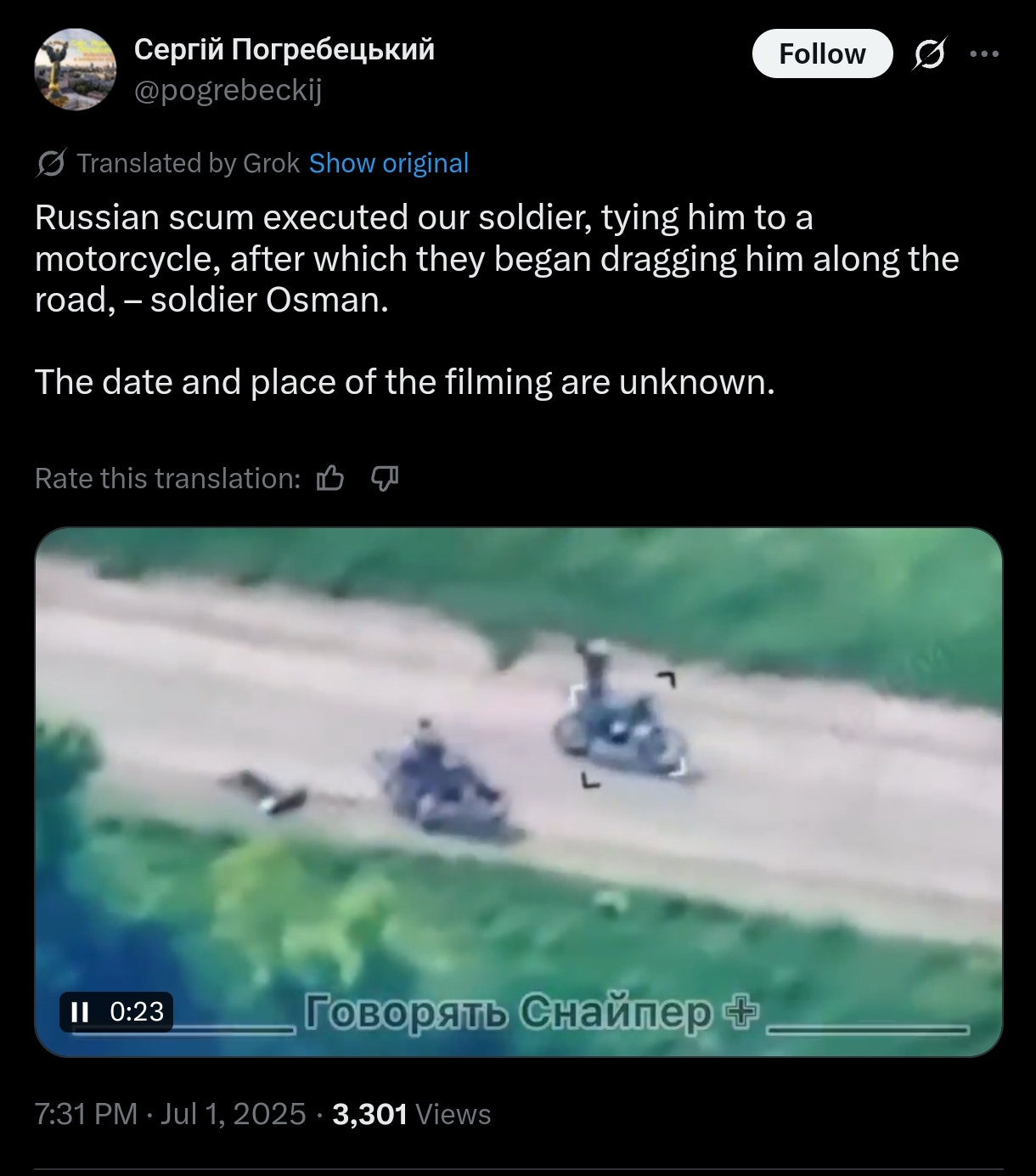Open the three-dot more options menu
The height and width of the screenshot is (1176, 1036).
click(x=984, y=53)
